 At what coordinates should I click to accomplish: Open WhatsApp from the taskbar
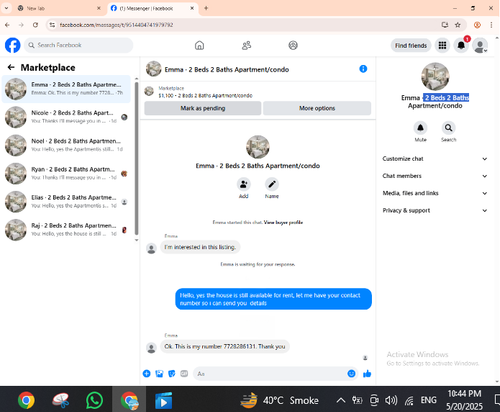[x=94, y=400]
